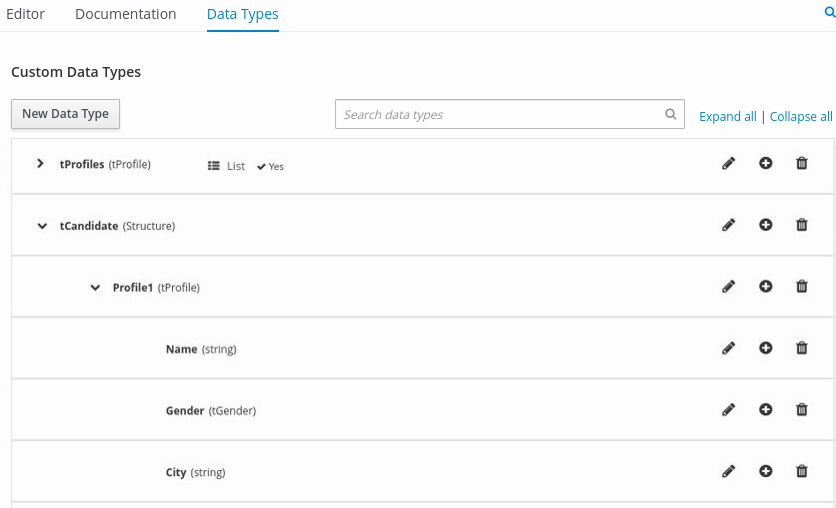Click the Gender field label
The width and height of the screenshot is (836, 508).
185,411
